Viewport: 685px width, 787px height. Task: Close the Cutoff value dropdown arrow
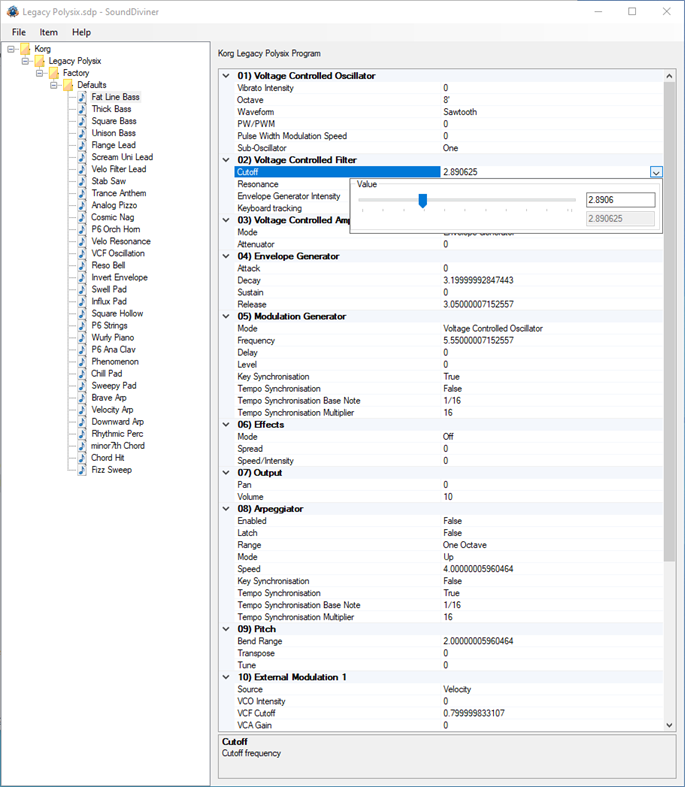[x=656, y=172]
